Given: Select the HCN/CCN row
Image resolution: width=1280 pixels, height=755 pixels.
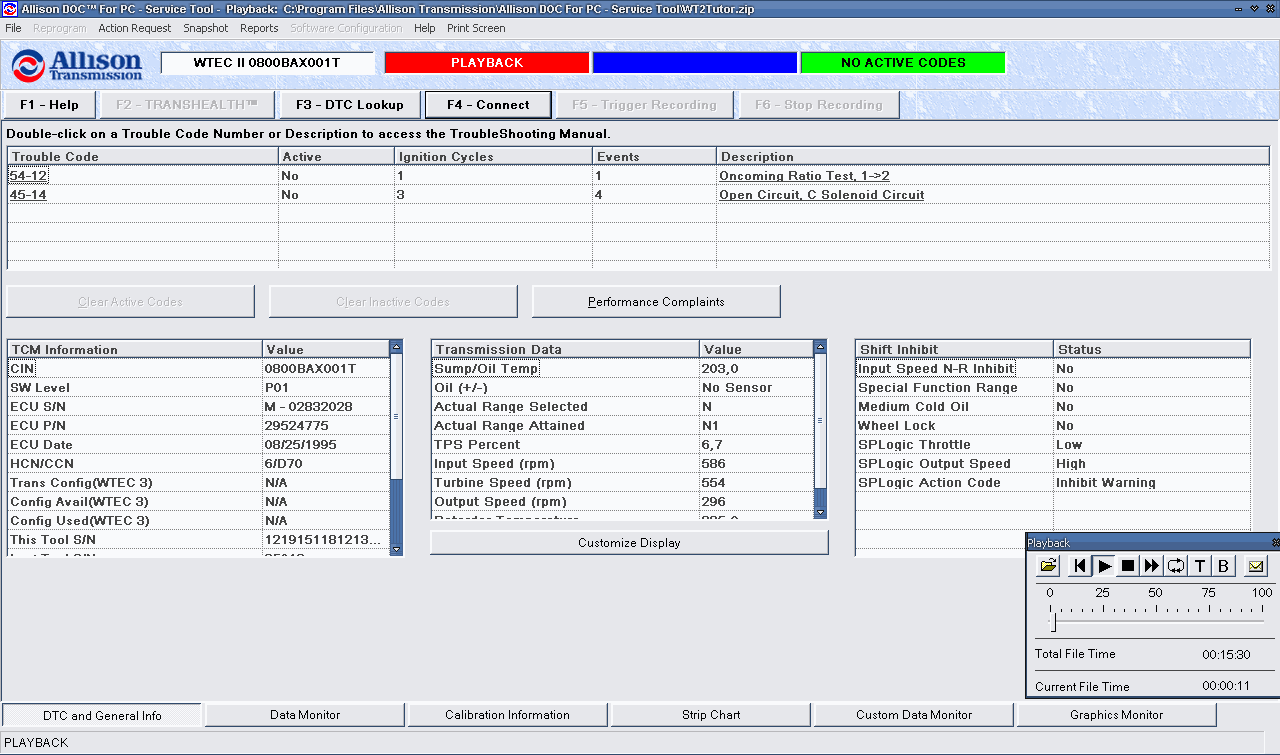Looking at the screenshot, I should (198, 464).
